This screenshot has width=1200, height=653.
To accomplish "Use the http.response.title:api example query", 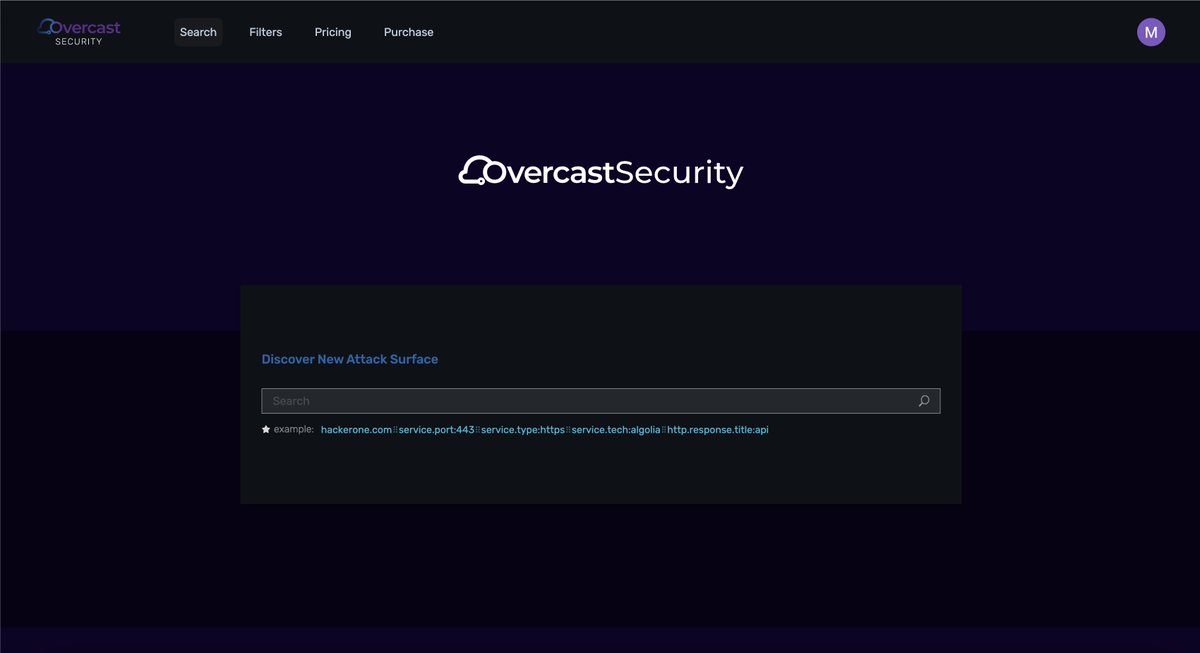I will pyautogui.click(x=718, y=429).
